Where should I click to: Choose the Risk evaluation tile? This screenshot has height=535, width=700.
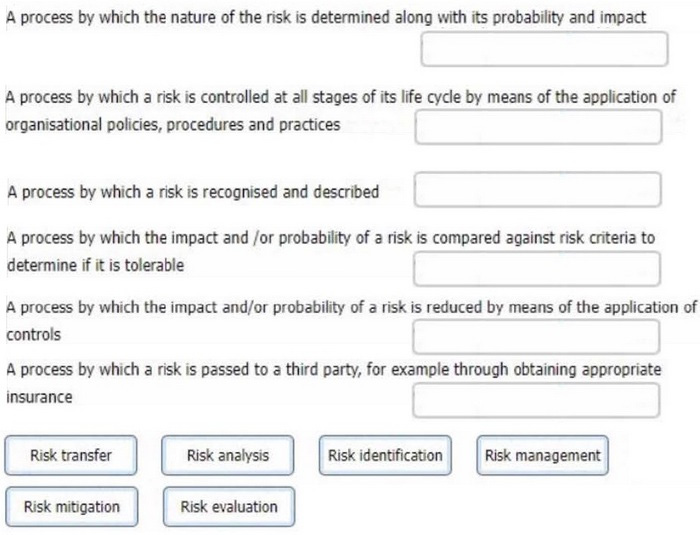coord(229,506)
